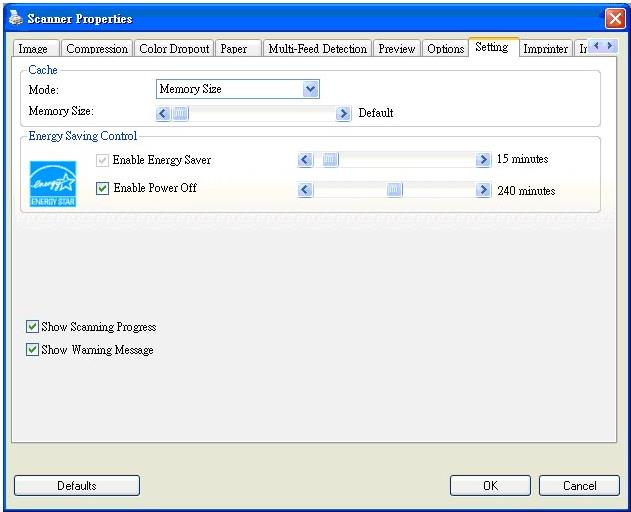Open the Cache Mode dropdown

coord(238,89)
